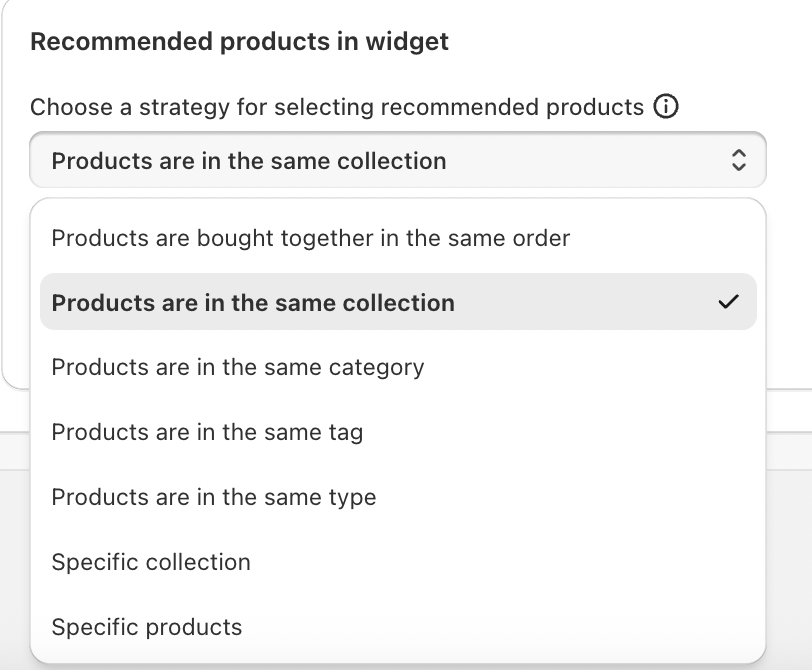Screen dimensions: 812x670
Task: Switch recommendation strategy to same-tag products
Action: click(x=207, y=432)
